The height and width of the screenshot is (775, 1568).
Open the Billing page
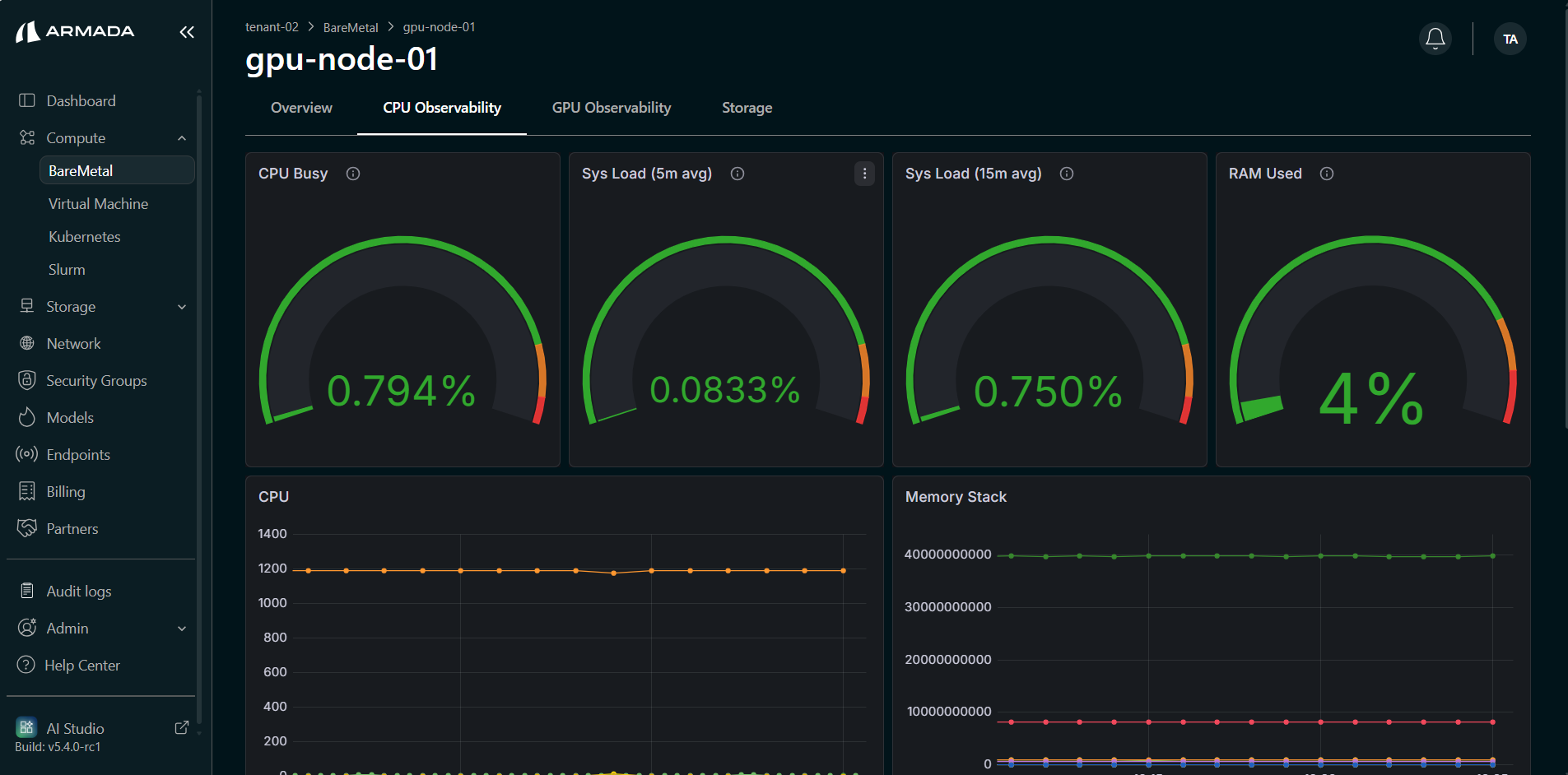coord(66,491)
